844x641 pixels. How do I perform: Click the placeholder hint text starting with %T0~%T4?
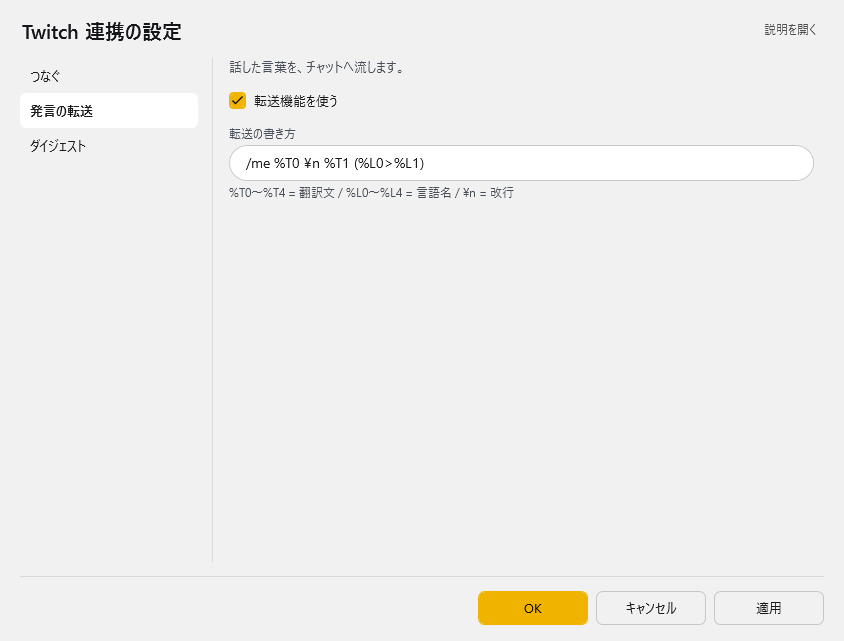[x=371, y=193]
